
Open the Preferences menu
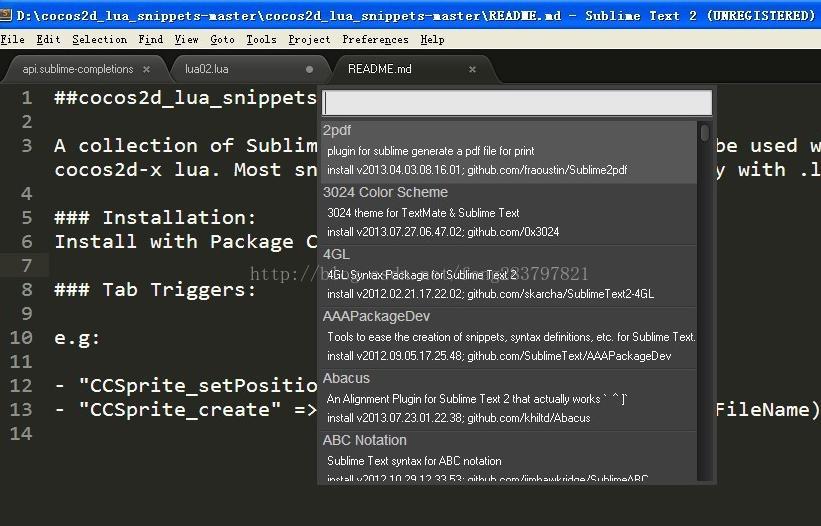375,39
